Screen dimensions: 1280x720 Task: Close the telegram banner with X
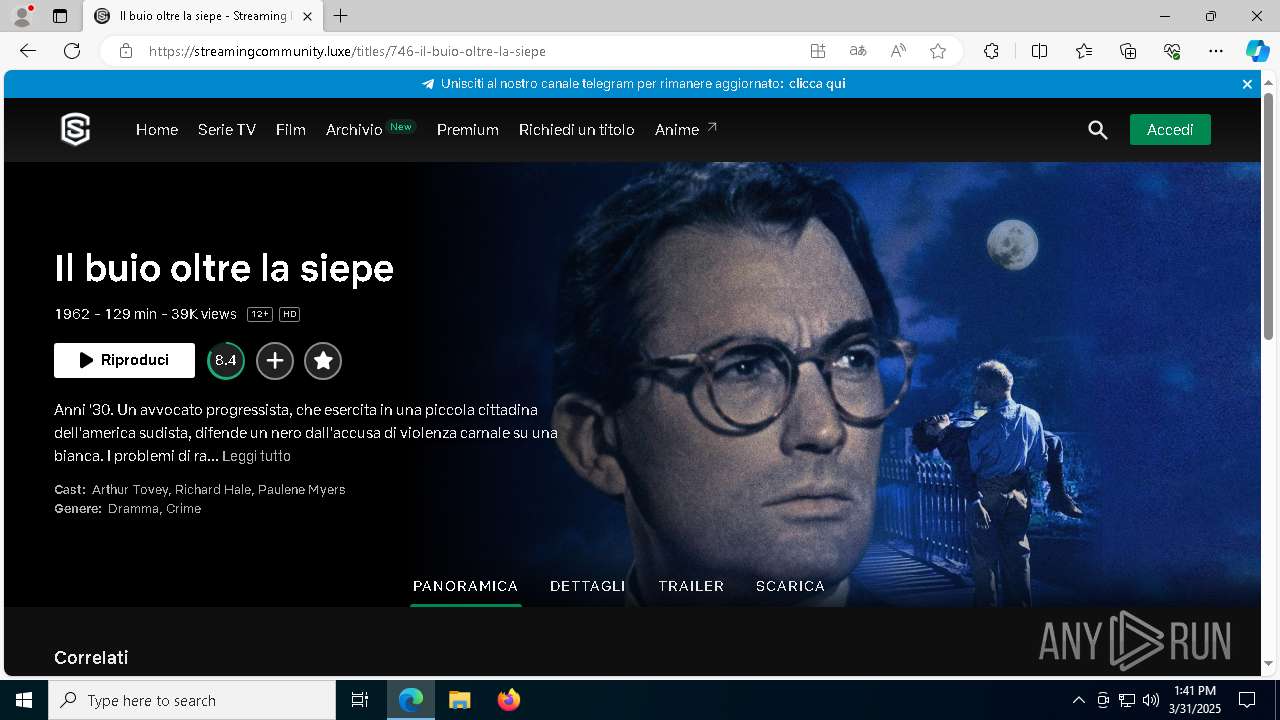pyautogui.click(x=1247, y=84)
